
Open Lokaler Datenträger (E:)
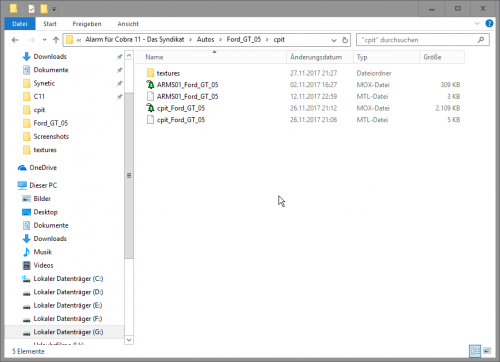pyautogui.click(x=68, y=305)
